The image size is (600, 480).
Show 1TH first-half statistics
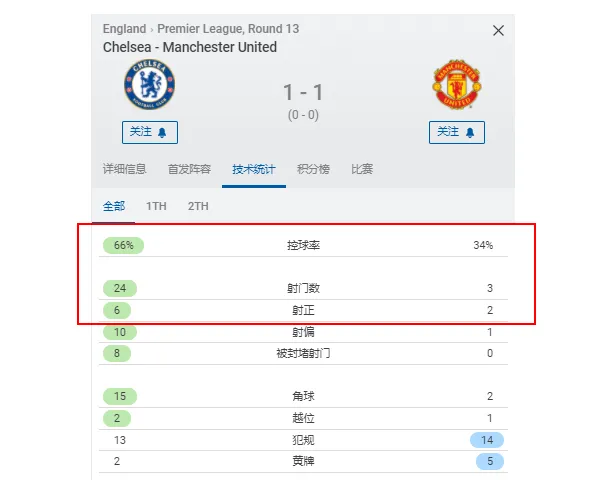click(x=156, y=206)
